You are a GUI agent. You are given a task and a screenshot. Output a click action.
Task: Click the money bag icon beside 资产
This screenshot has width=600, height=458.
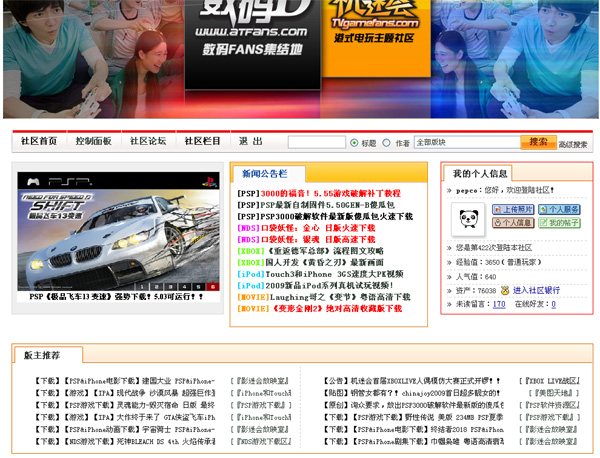(x=505, y=290)
